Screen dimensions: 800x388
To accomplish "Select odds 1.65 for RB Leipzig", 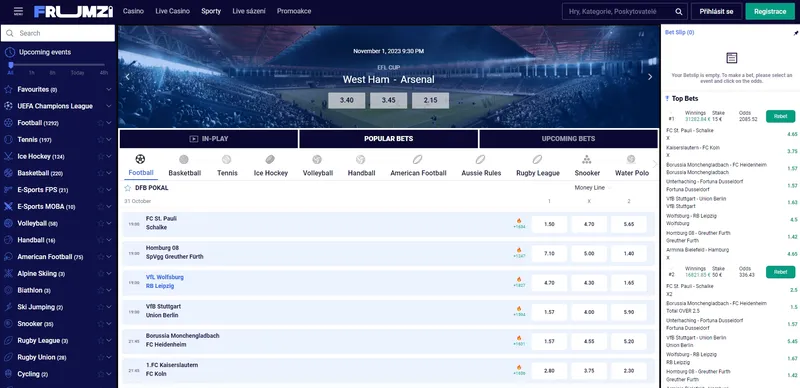I will [629, 283].
